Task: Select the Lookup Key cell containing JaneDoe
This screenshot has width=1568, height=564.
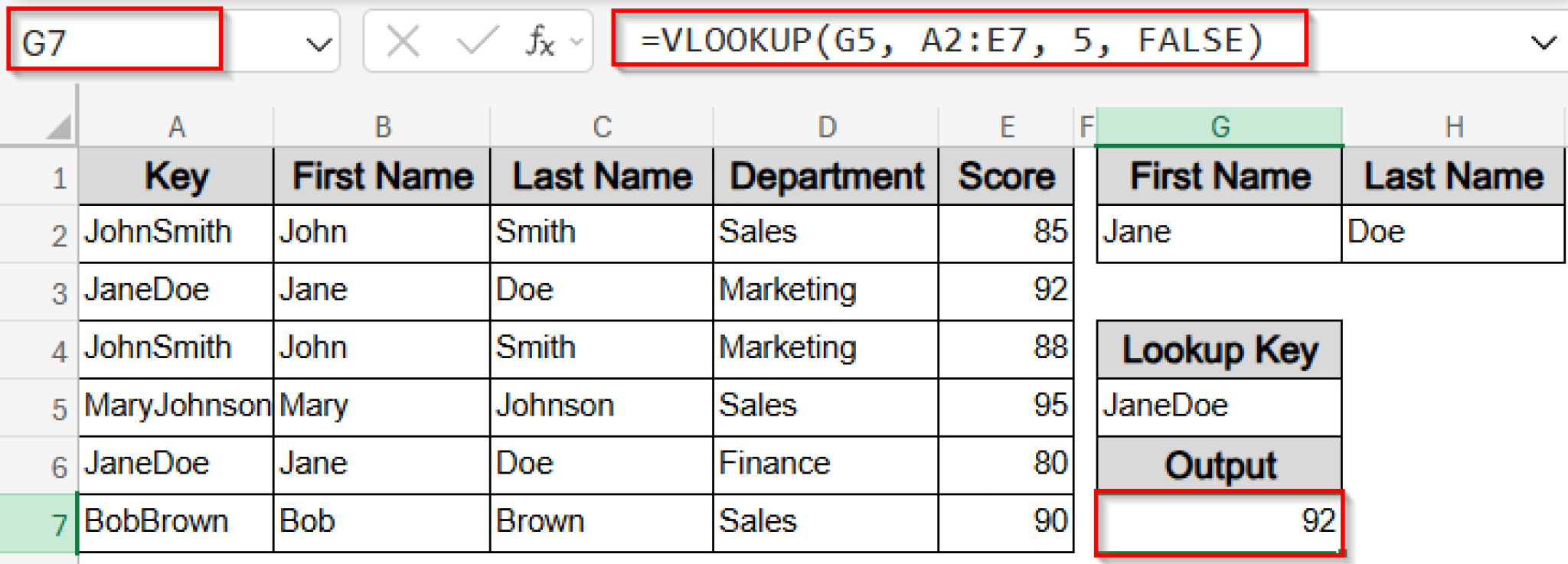Action: pos(1219,406)
